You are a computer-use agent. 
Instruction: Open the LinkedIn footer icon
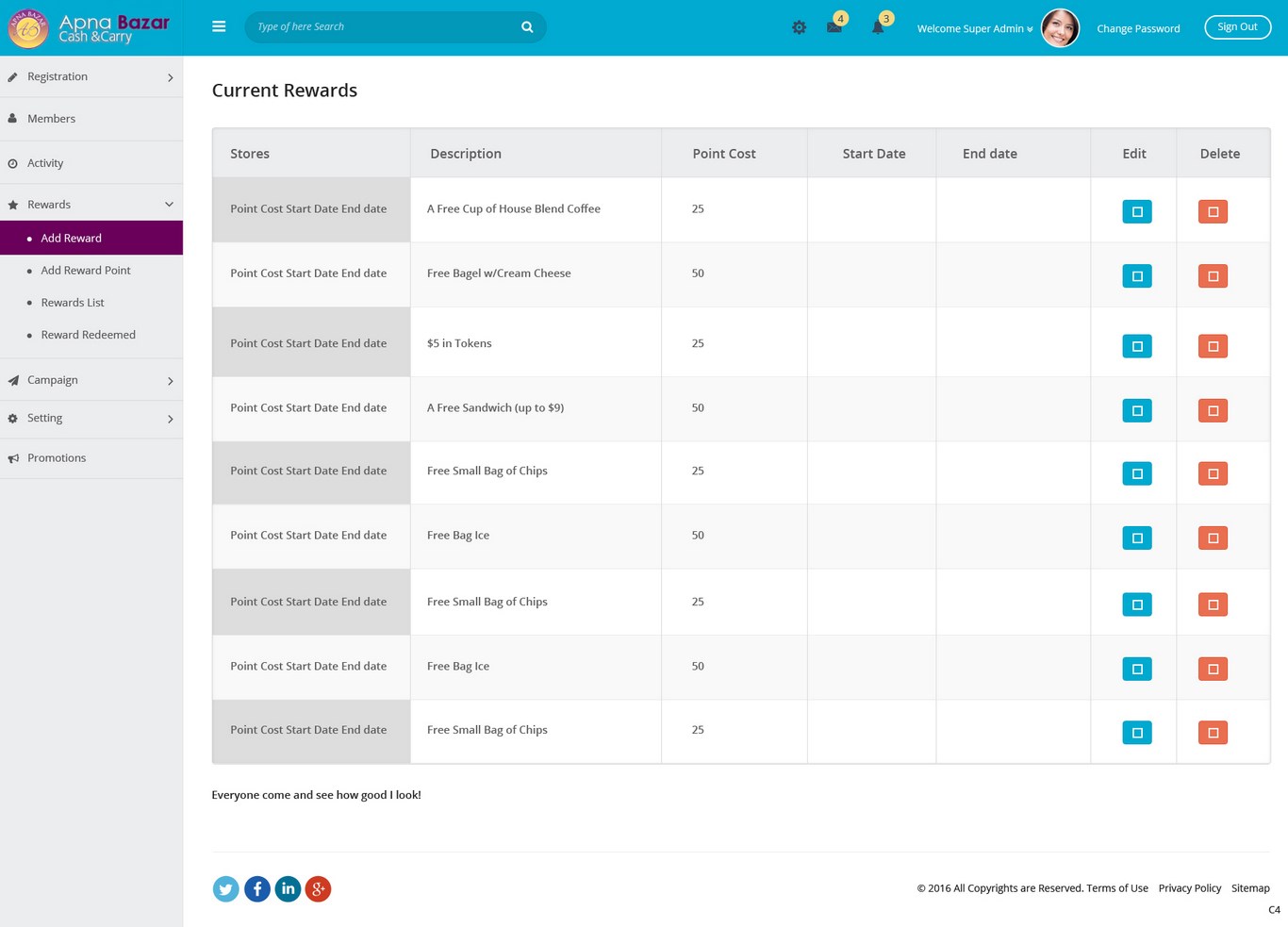[288, 888]
